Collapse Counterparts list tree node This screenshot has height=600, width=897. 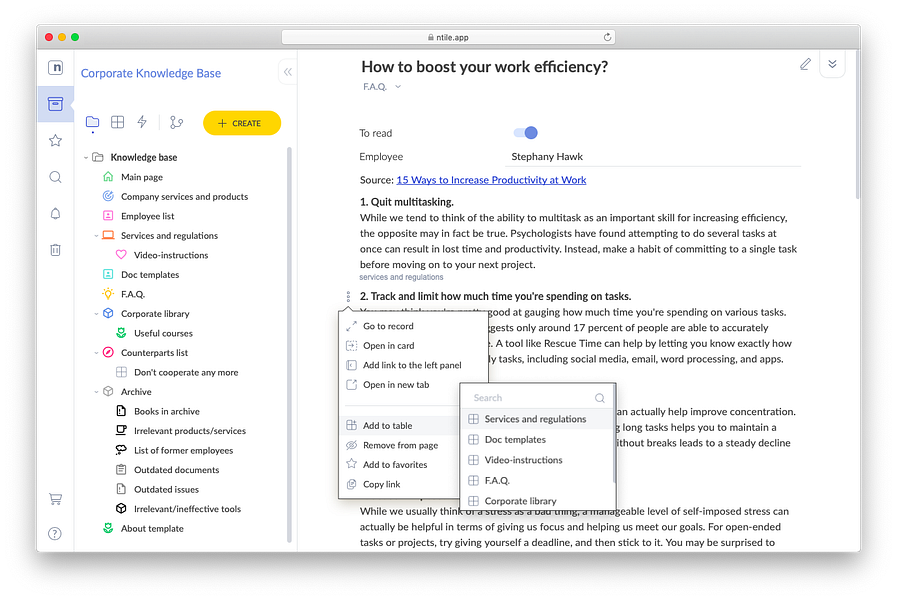point(96,353)
